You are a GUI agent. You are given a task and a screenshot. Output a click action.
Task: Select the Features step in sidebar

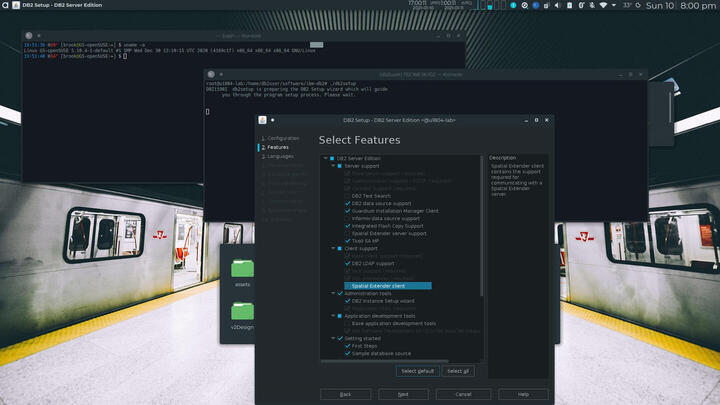click(x=275, y=147)
